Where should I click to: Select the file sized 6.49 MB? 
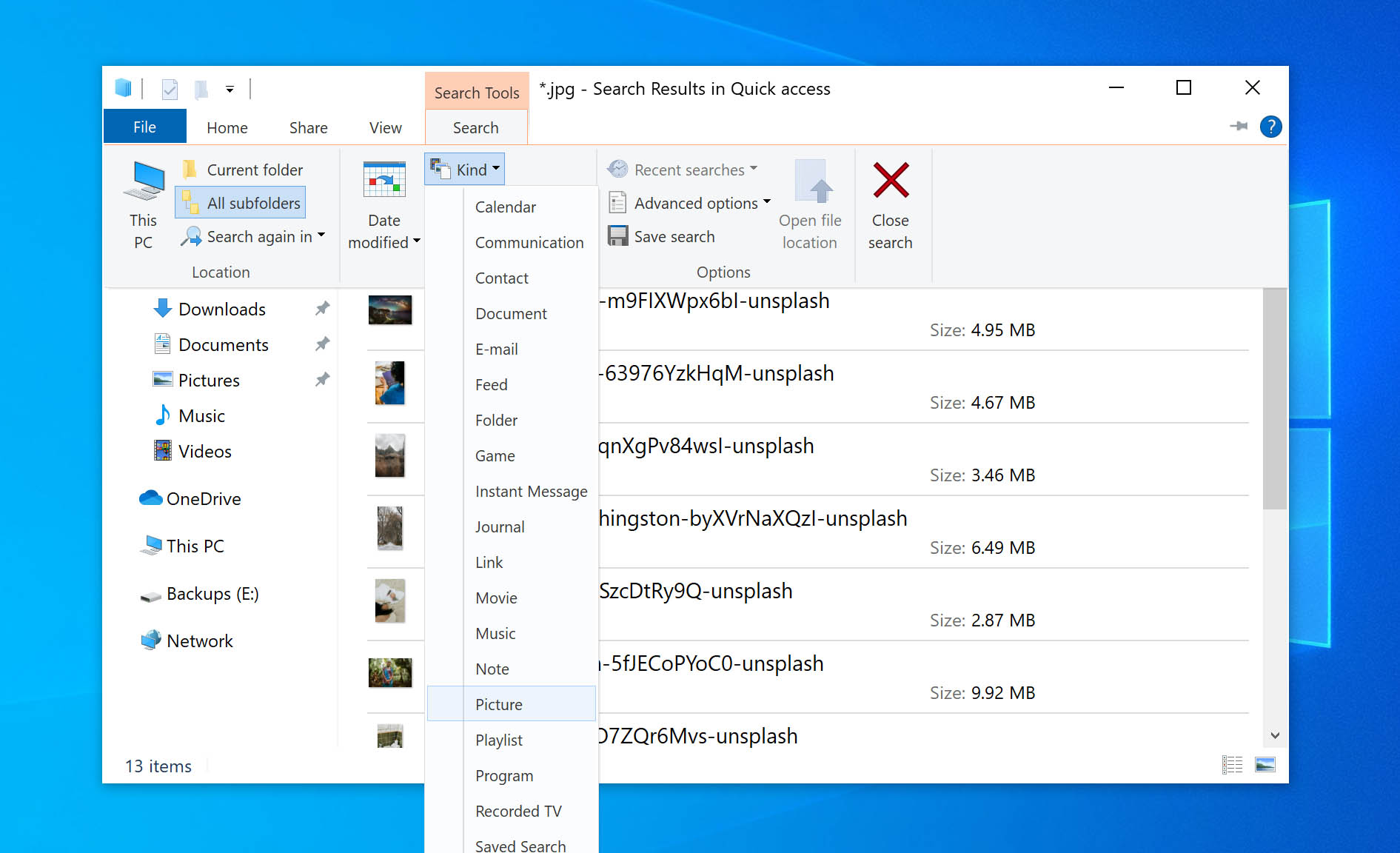[x=808, y=532]
